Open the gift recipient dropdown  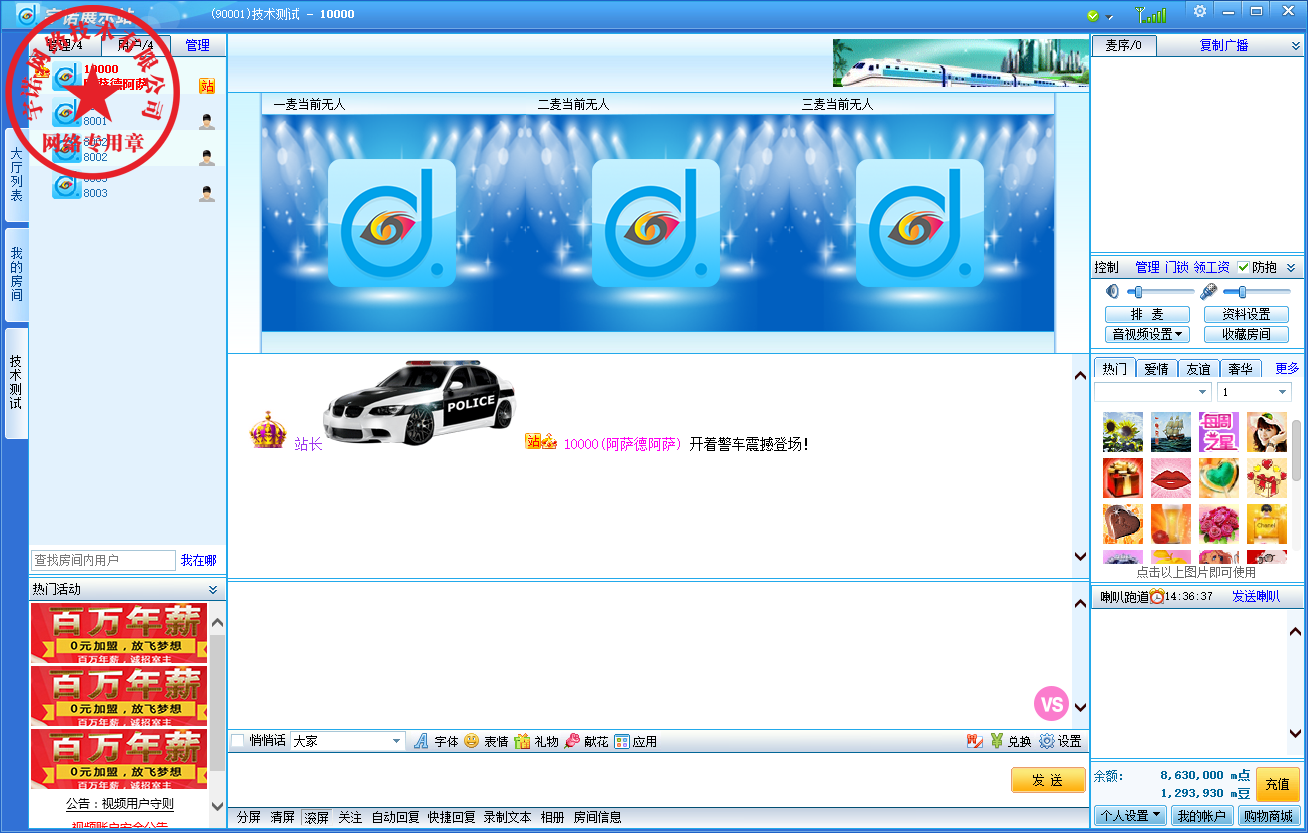tap(1153, 392)
